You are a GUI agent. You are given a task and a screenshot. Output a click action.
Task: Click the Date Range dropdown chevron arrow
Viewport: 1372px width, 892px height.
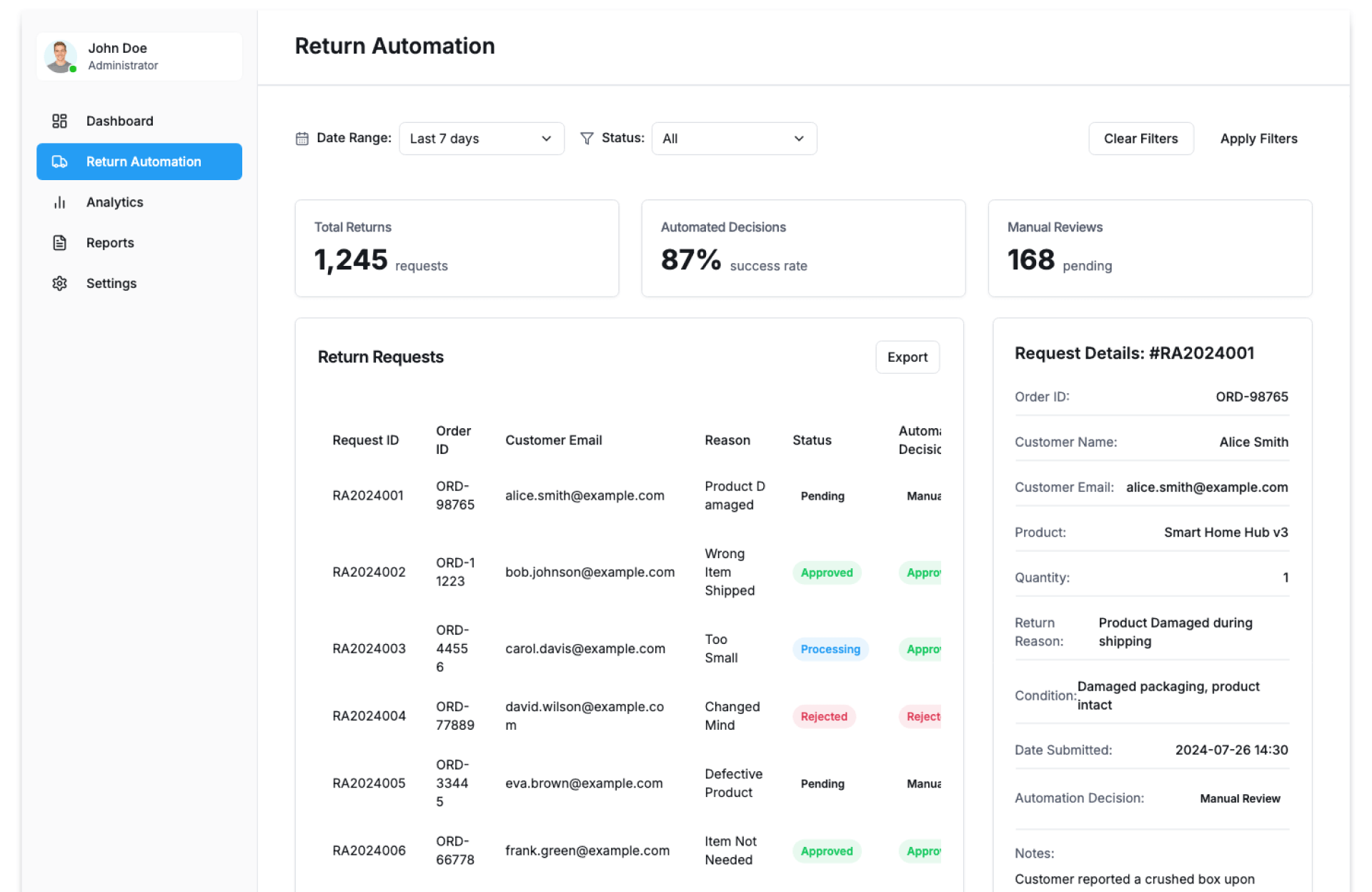(547, 139)
